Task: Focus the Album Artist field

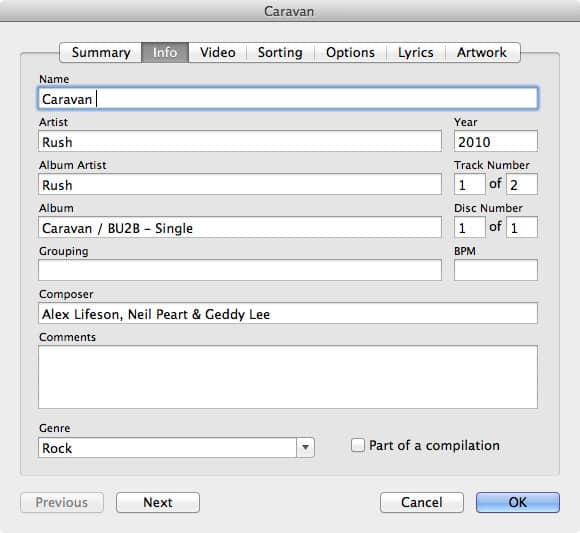Action: (240, 184)
